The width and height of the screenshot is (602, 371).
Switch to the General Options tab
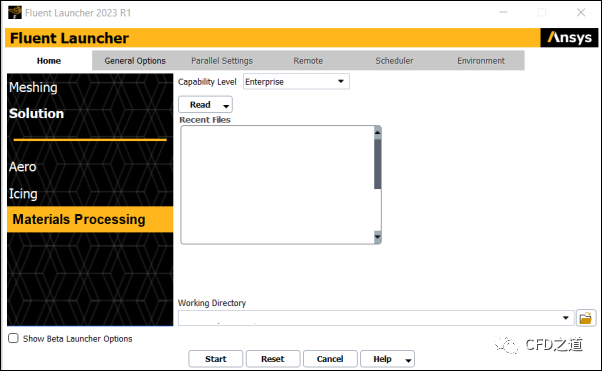tap(135, 61)
